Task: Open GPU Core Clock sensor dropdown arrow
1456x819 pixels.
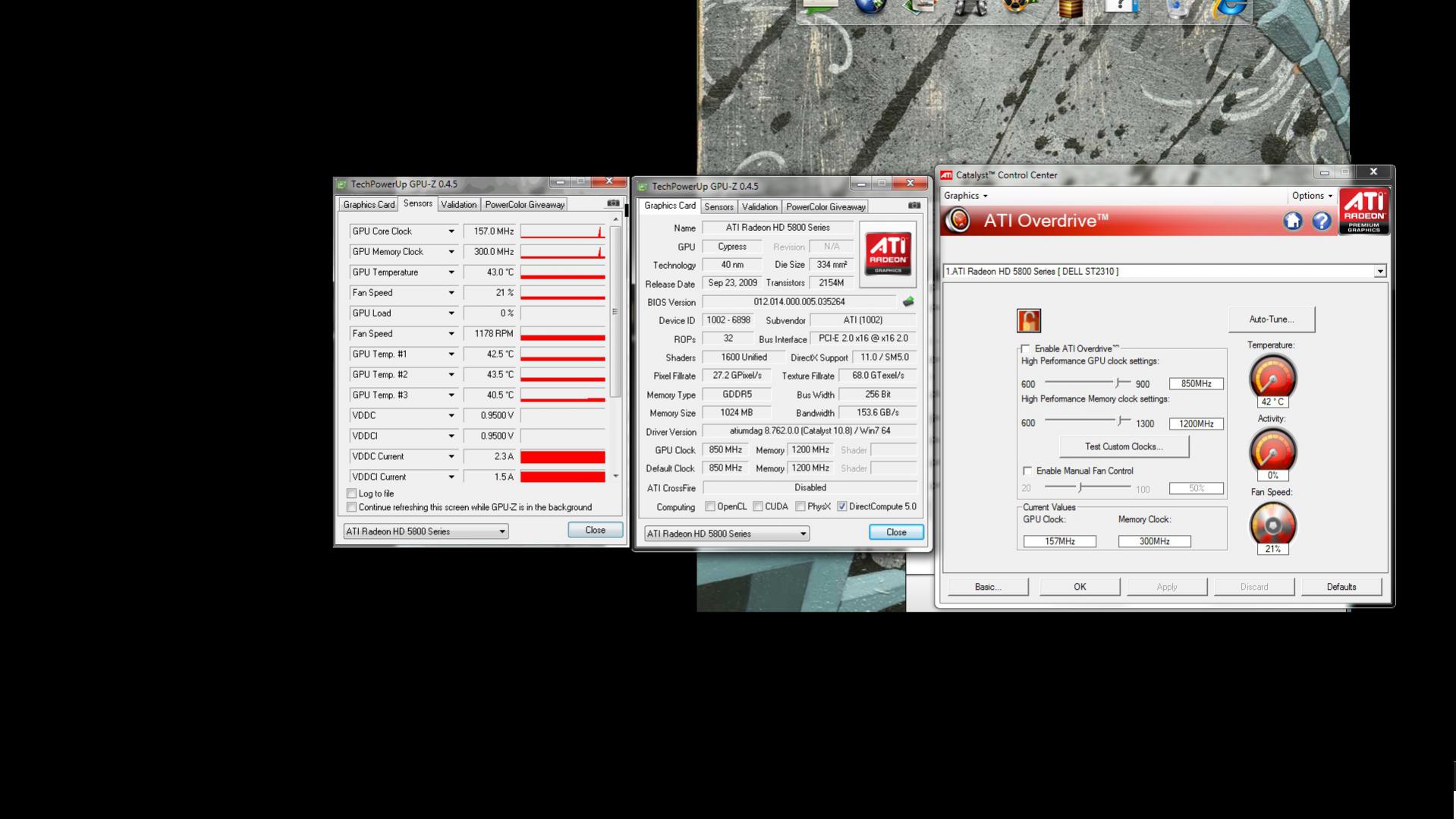Action: click(451, 232)
